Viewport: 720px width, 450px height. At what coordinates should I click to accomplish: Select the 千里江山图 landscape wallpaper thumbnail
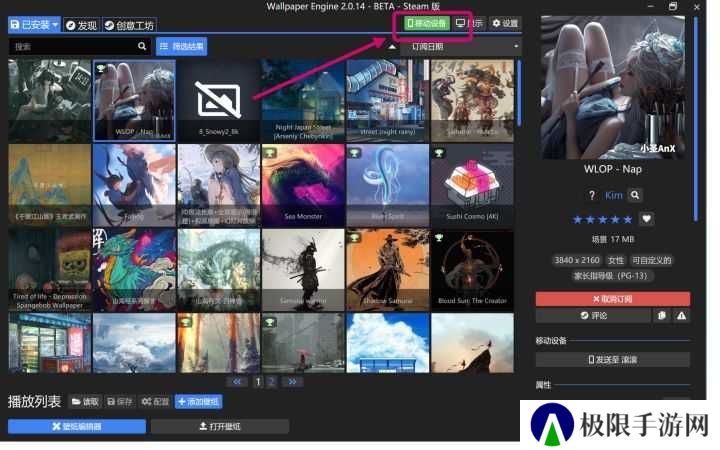(x=50, y=185)
